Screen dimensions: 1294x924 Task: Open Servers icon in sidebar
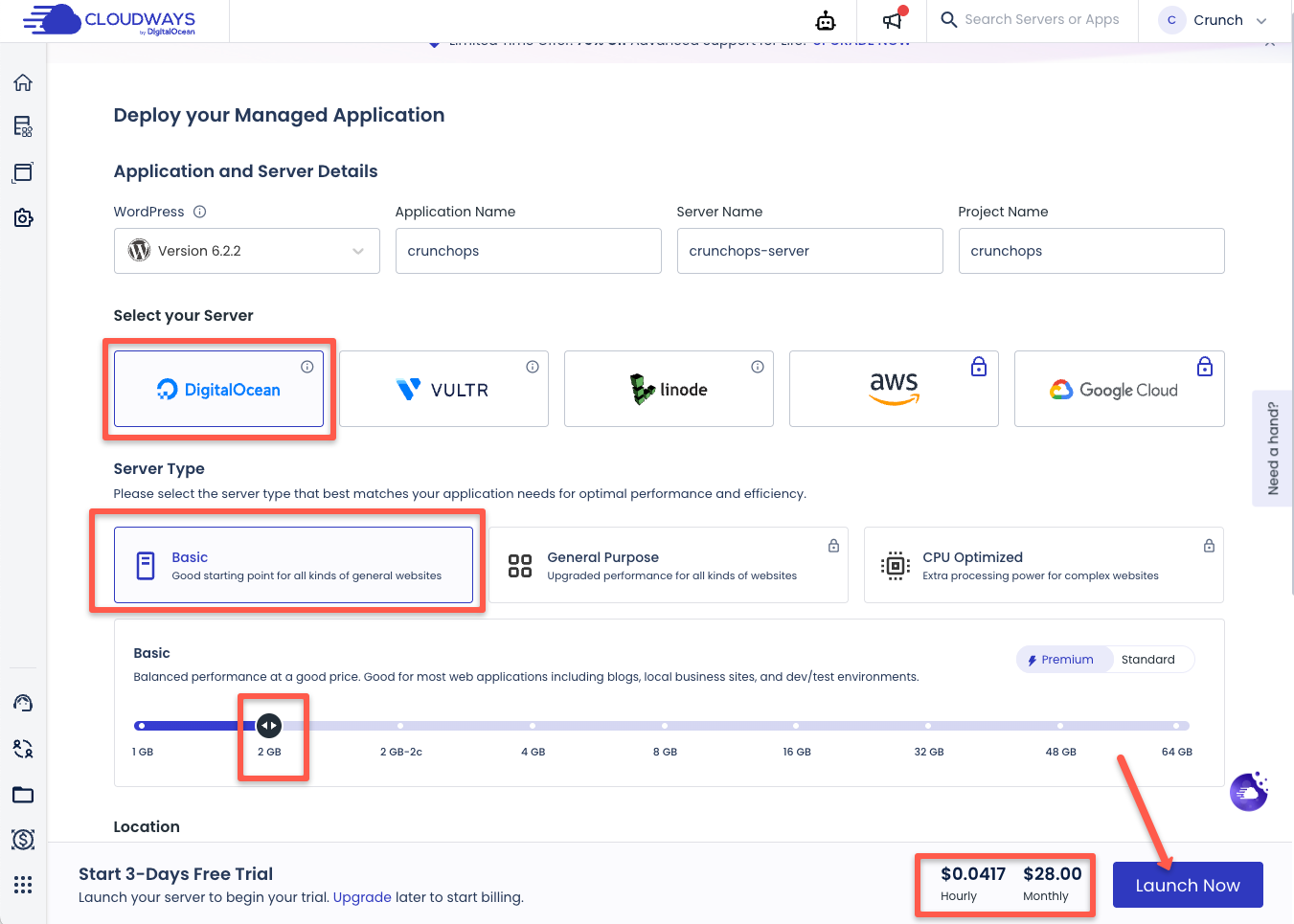[x=23, y=126]
